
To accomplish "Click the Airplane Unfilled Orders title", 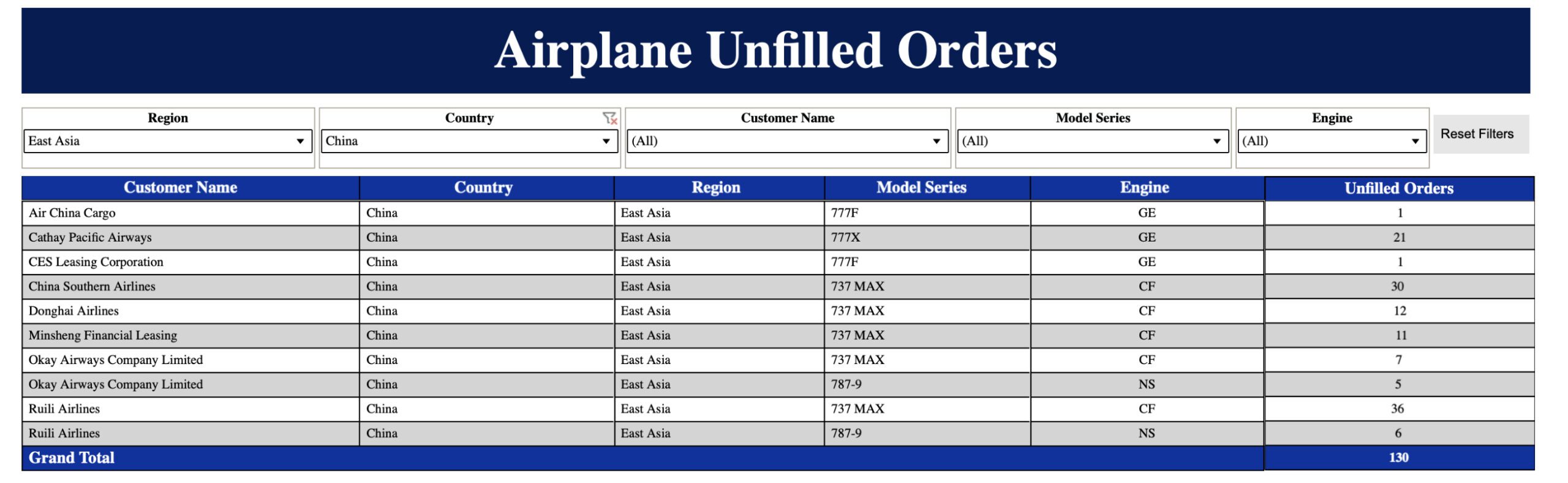I will click(775, 50).
